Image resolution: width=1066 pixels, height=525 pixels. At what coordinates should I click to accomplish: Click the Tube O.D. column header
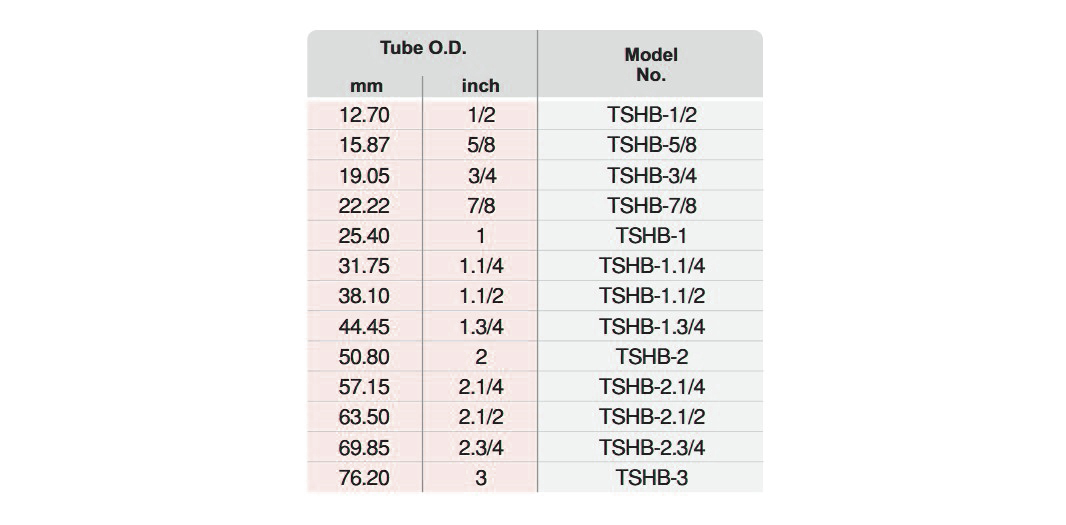click(423, 48)
